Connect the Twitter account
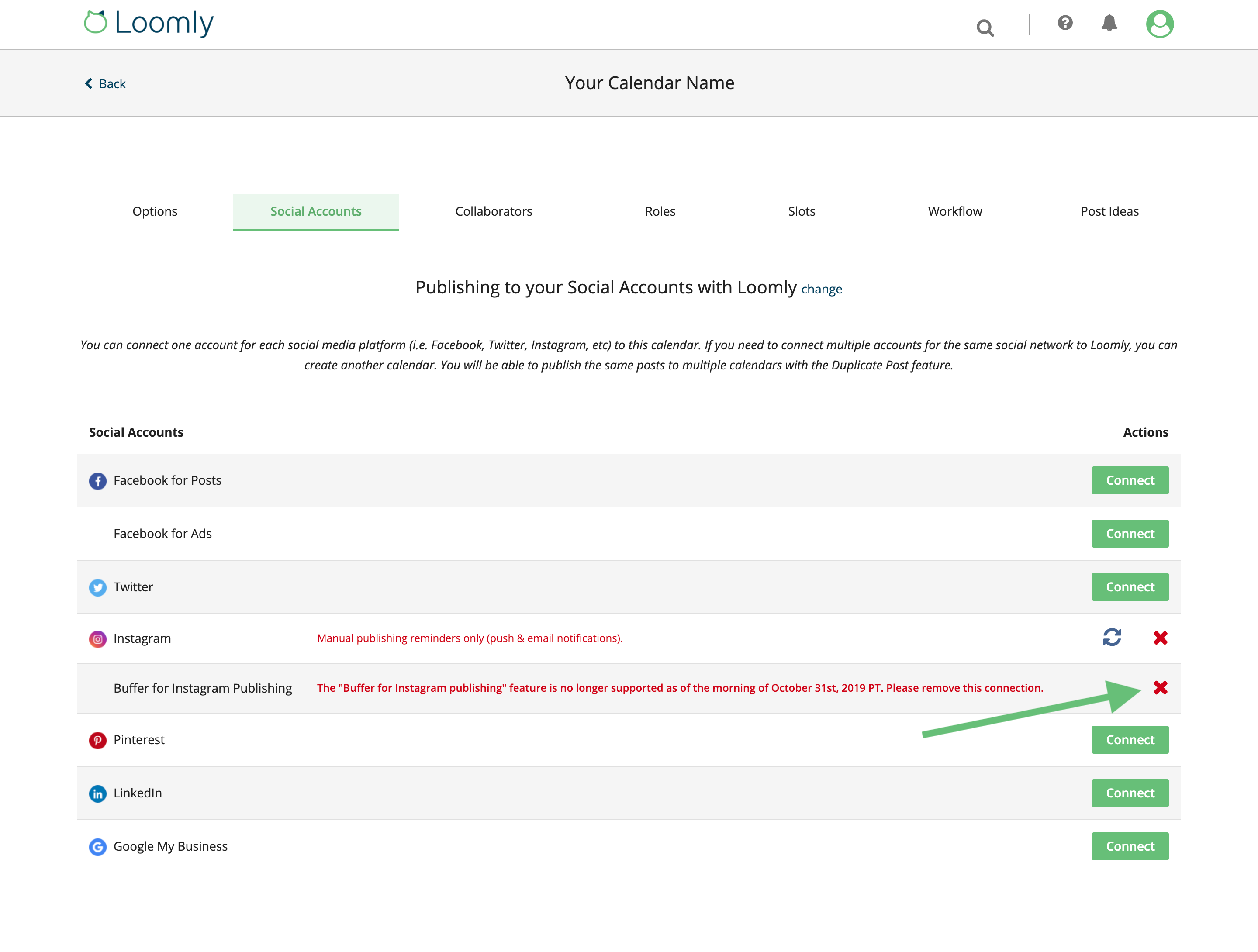Image resolution: width=1258 pixels, height=952 pixels. pyautogui.click(x=1130, y=586)
